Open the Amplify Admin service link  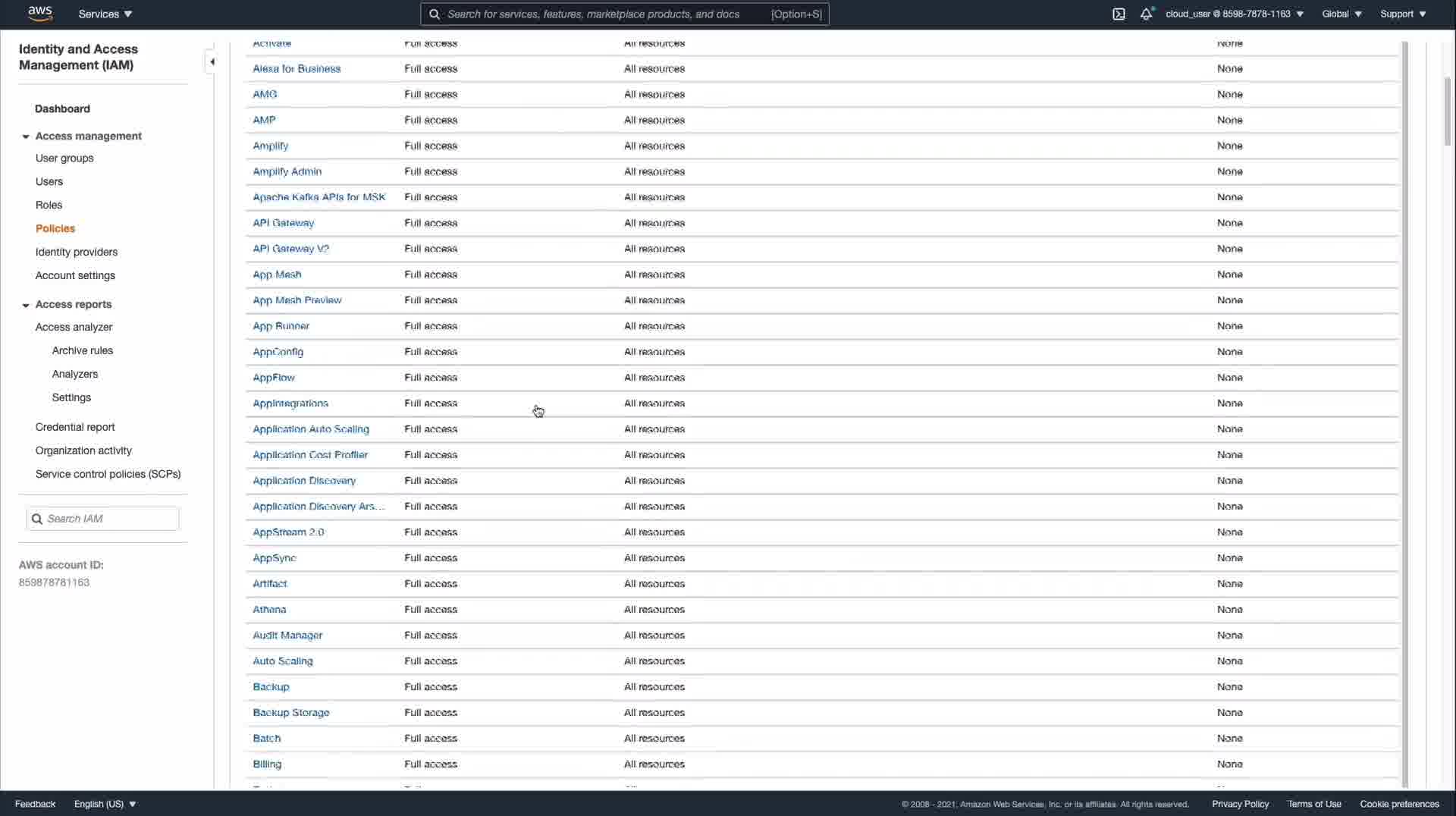287,171
